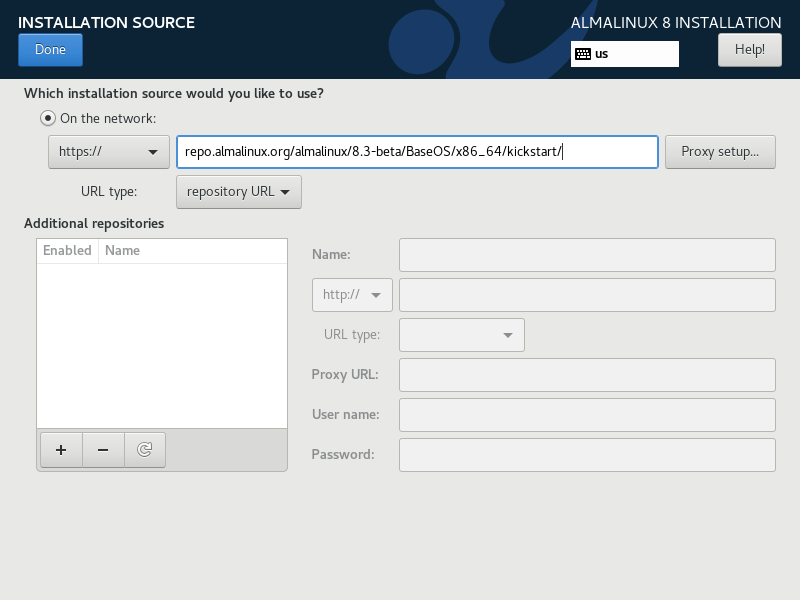Click the add repository plus icon
800x600 pixels.
(x=61, y=450)
